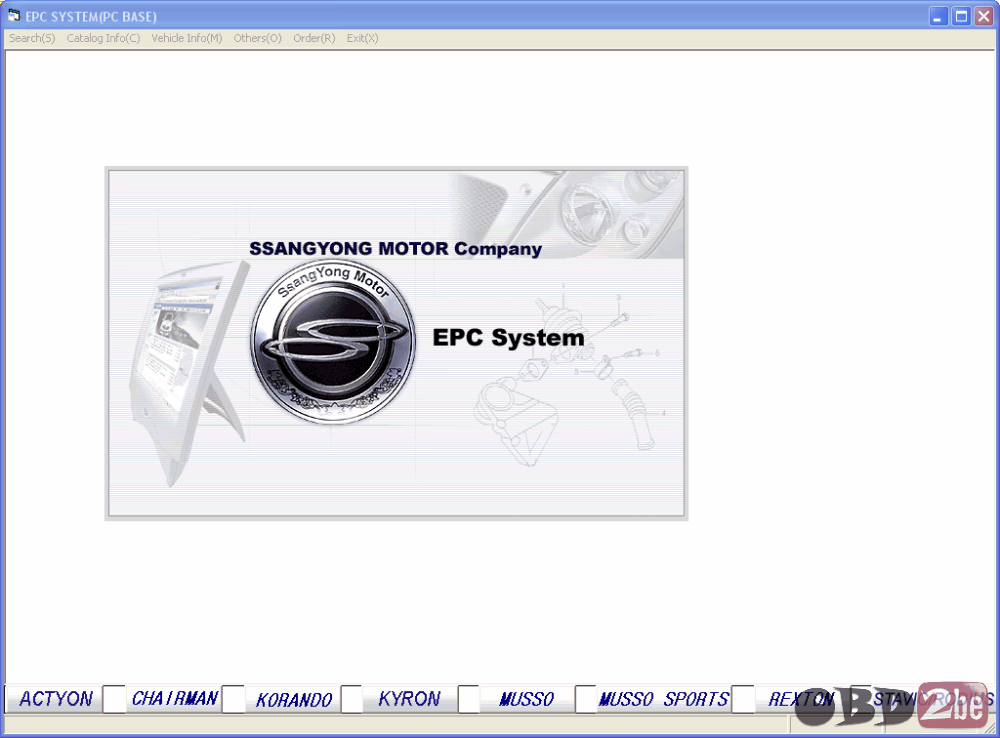Viewport: 1000px width, 738px height.
Task: Select the ACTYON vehicle model button
Action: [x=55, y=699]
